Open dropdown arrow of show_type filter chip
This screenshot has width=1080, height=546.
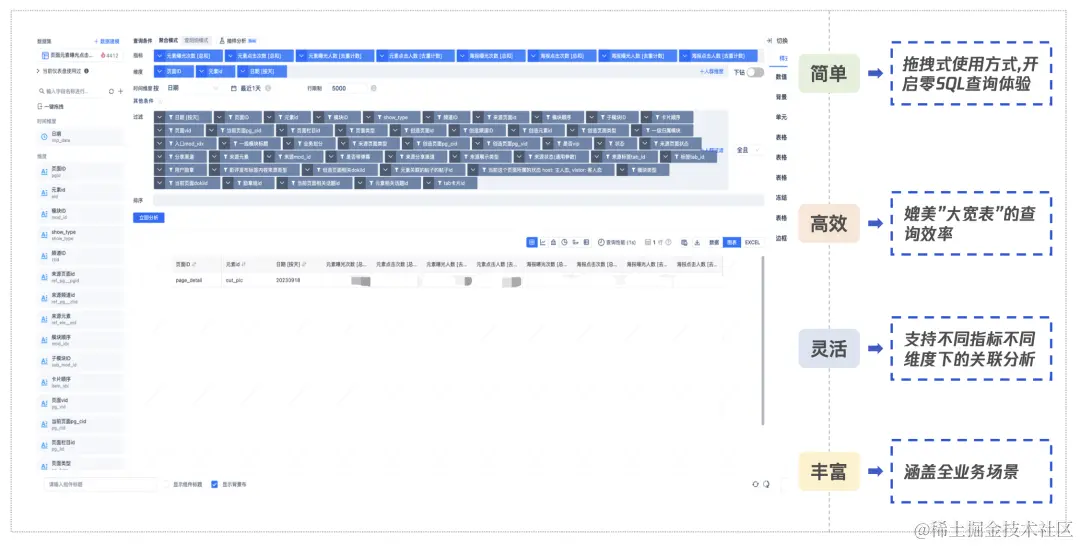369,117
